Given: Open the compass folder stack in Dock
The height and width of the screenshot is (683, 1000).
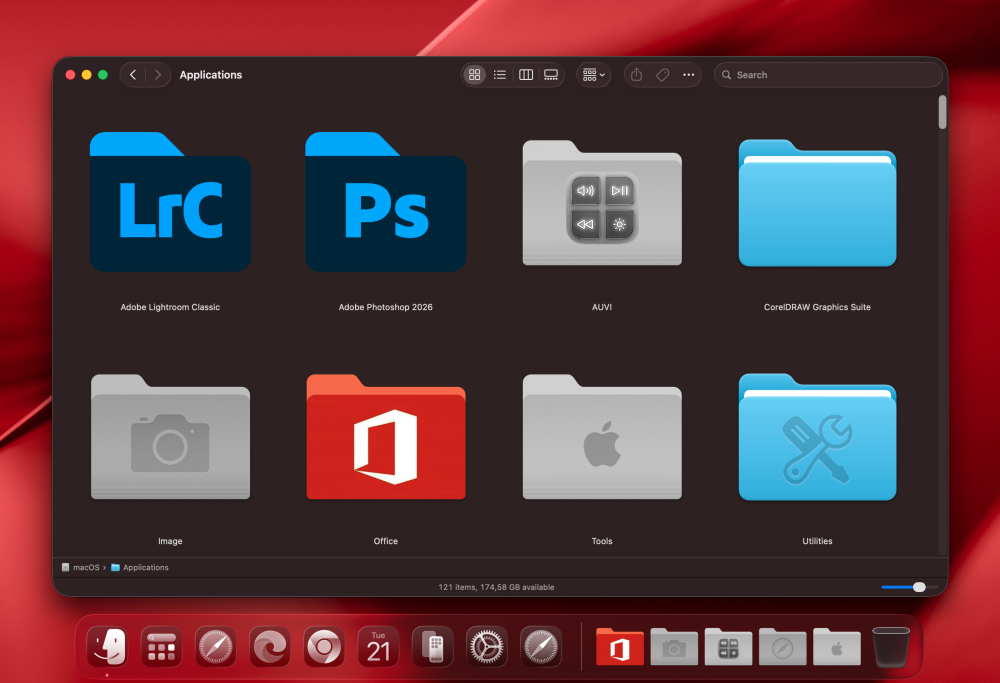Looking at the screenshot, I should 783,647.
